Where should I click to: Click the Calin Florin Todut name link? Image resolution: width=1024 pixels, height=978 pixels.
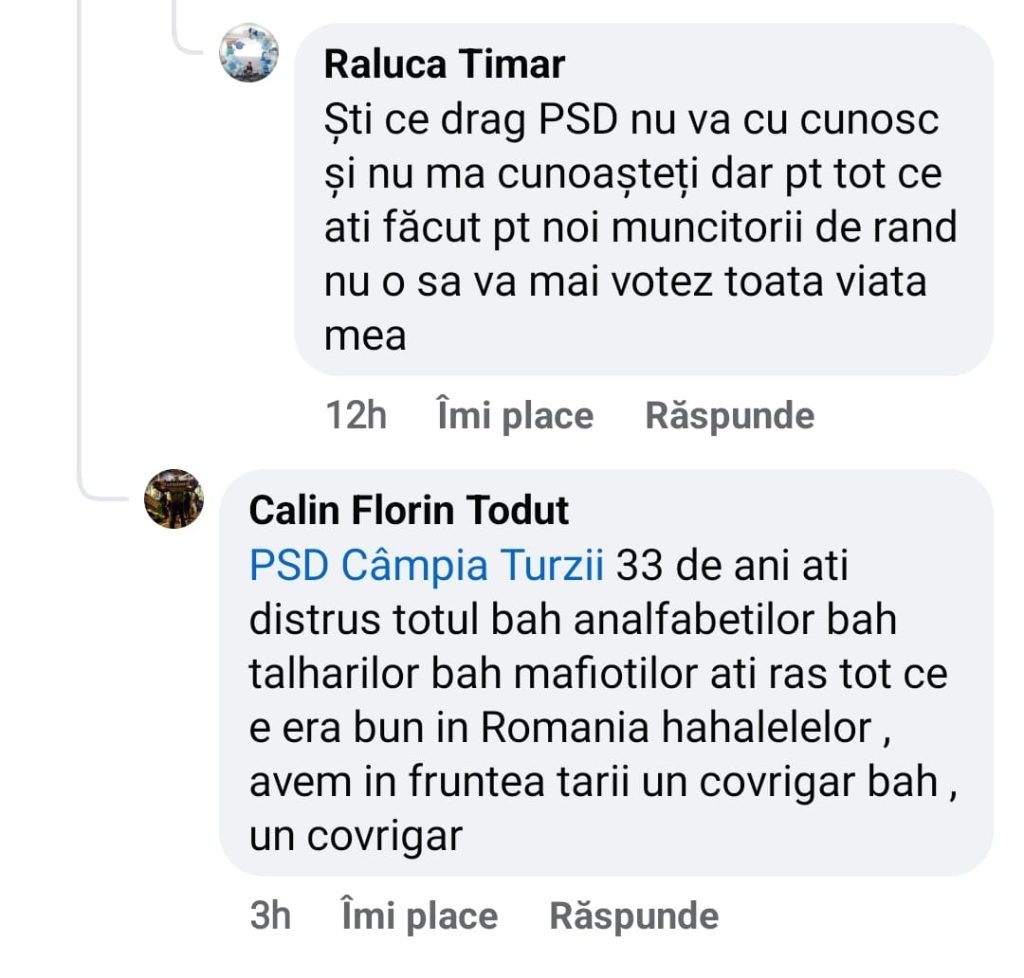pyautogui.click(x=408, y=510)
